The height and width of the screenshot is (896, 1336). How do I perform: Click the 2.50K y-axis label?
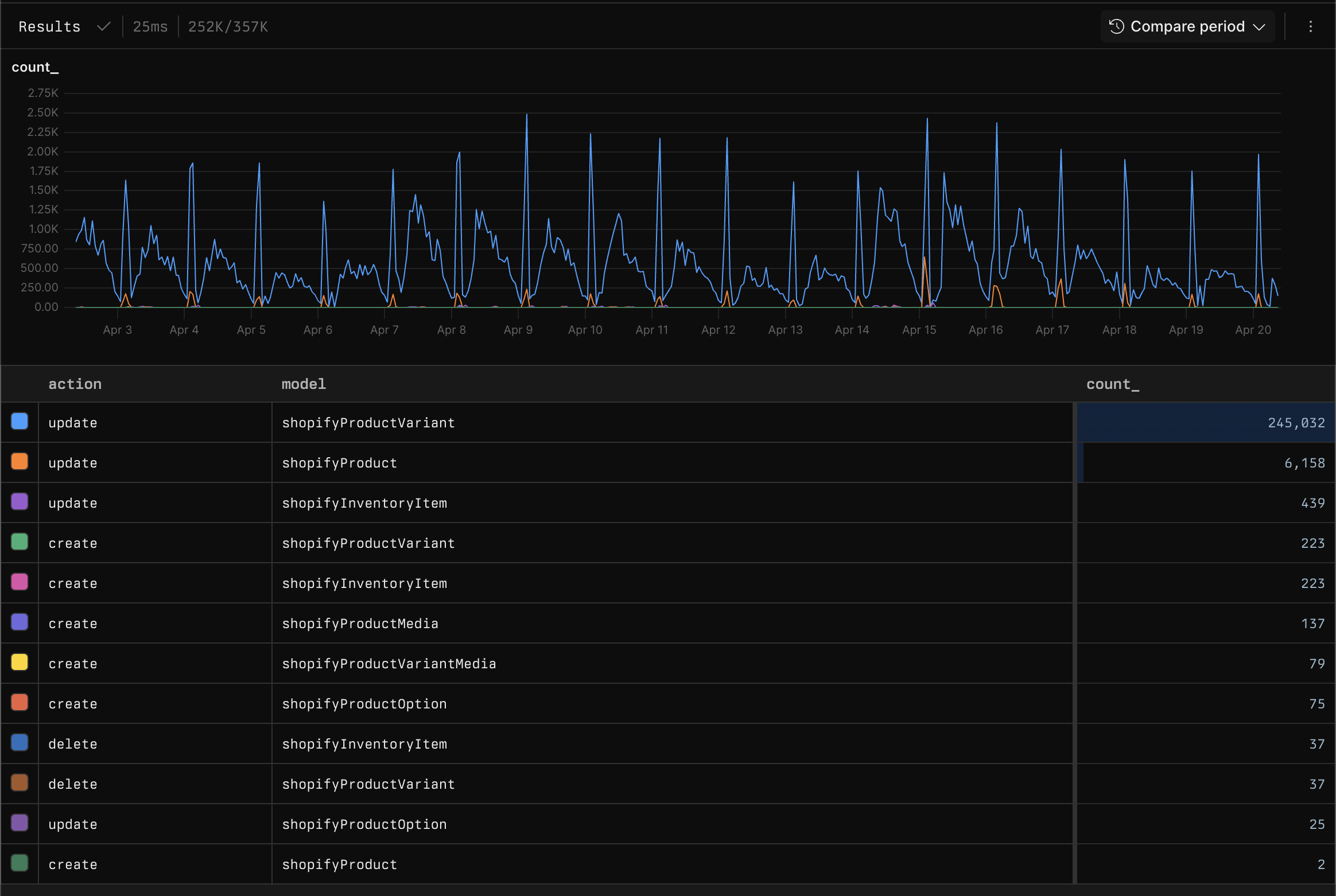(42, 112)
